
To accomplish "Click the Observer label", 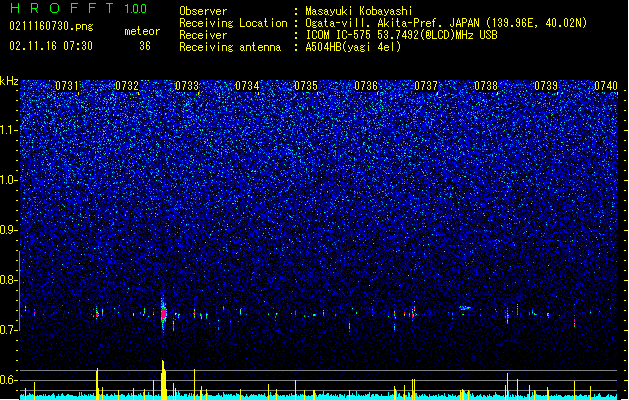I will [203, 11].
